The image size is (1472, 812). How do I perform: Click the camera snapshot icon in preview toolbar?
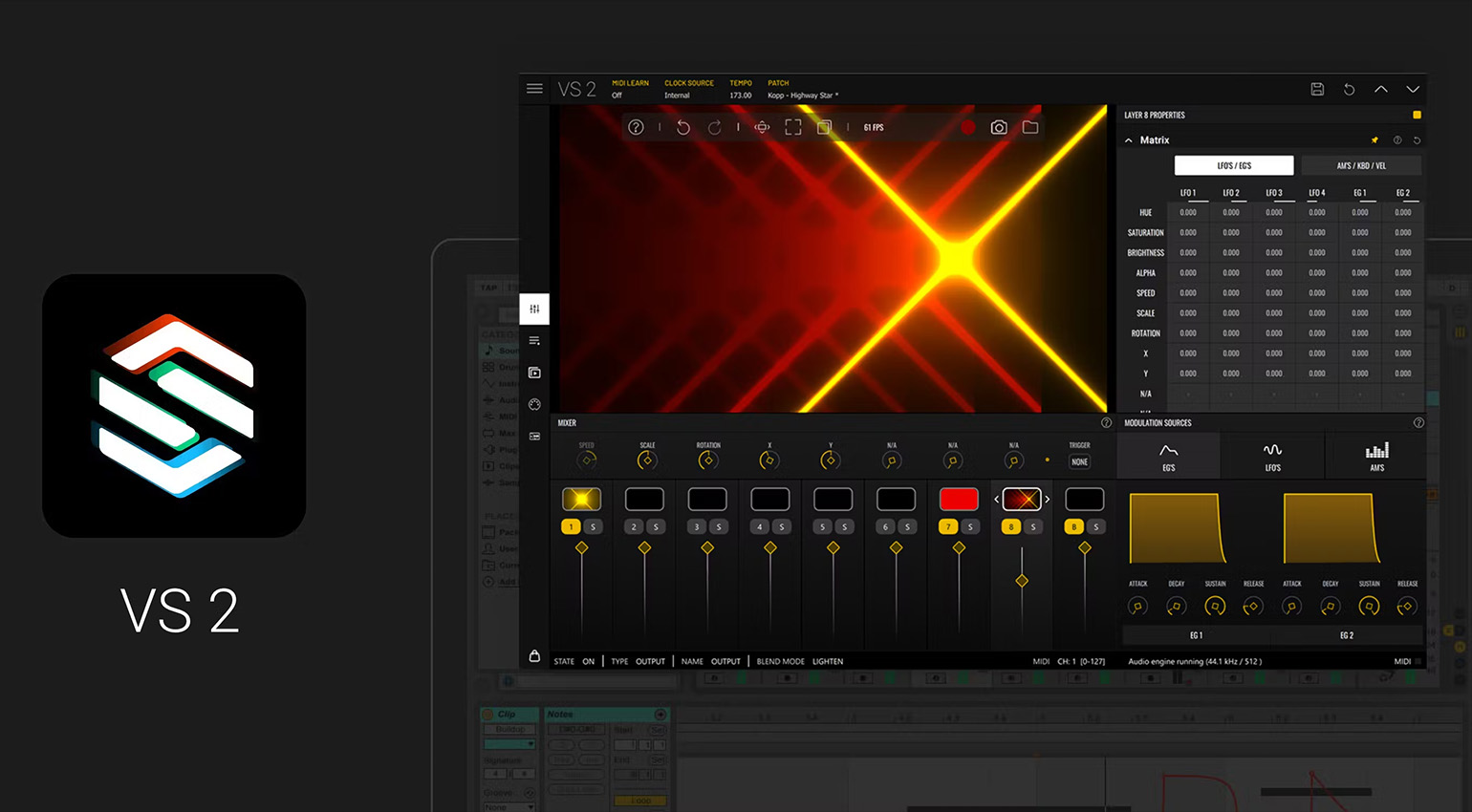[999, 127]
